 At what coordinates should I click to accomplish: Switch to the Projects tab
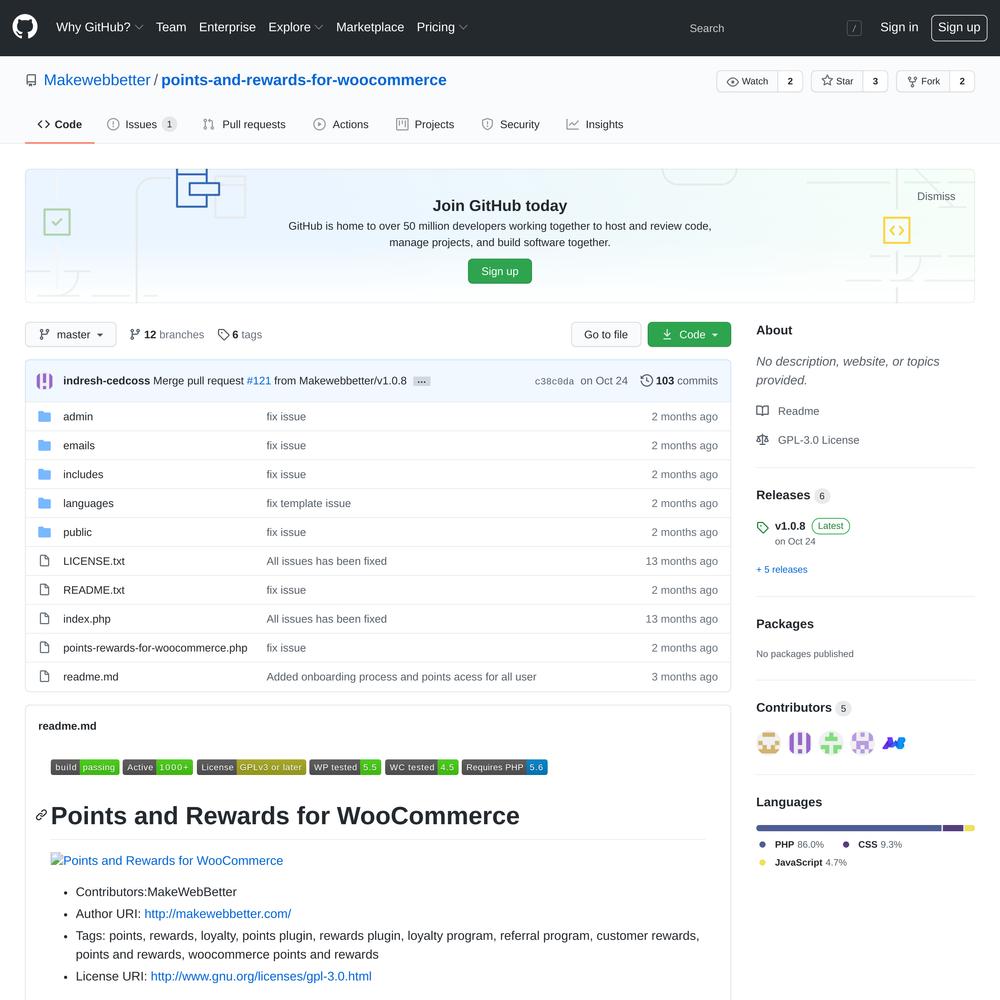[x=425, y=124]
